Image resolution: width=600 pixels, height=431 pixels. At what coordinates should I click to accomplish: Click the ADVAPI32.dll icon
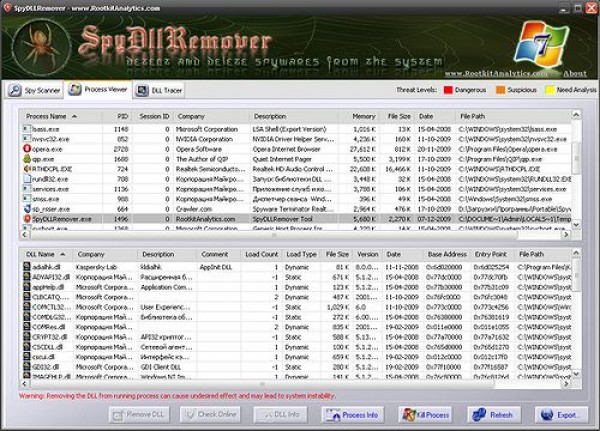[26, 277]
